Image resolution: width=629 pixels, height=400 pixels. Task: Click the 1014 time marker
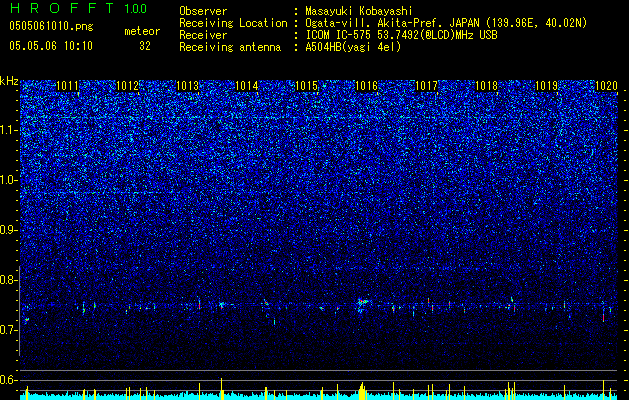click(246, 86)
